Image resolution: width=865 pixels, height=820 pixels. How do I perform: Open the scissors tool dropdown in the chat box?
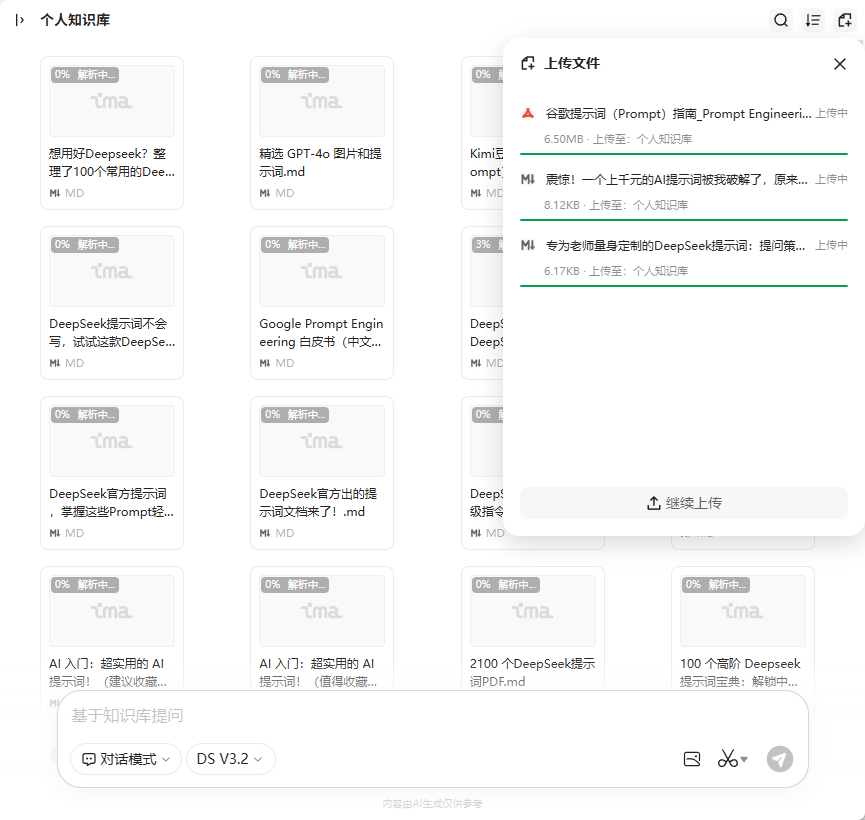pyautogui.click(x=732, y=759)
